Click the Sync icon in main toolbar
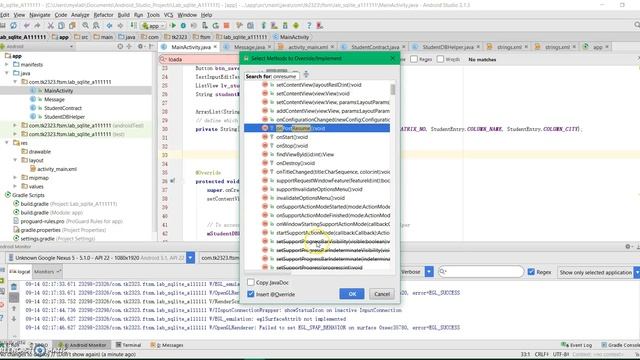The height and width of the screenshot is (360, 640). [x=13, y=26]
